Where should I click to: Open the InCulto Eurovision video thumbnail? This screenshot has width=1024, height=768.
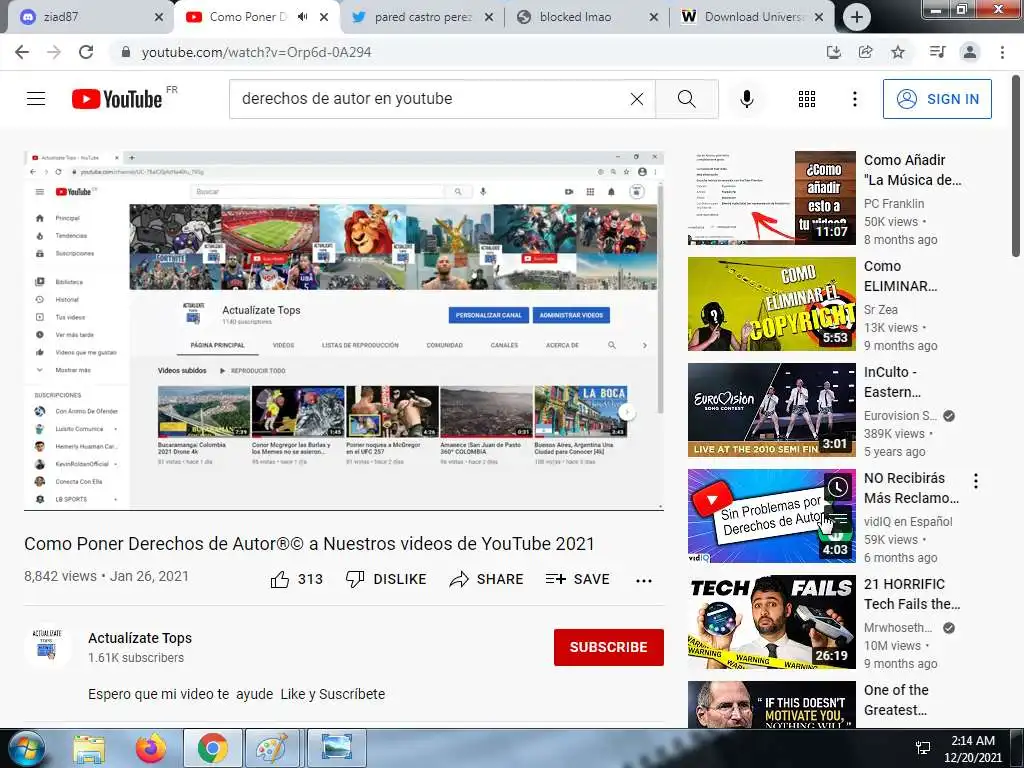click(x=772, y=409)
